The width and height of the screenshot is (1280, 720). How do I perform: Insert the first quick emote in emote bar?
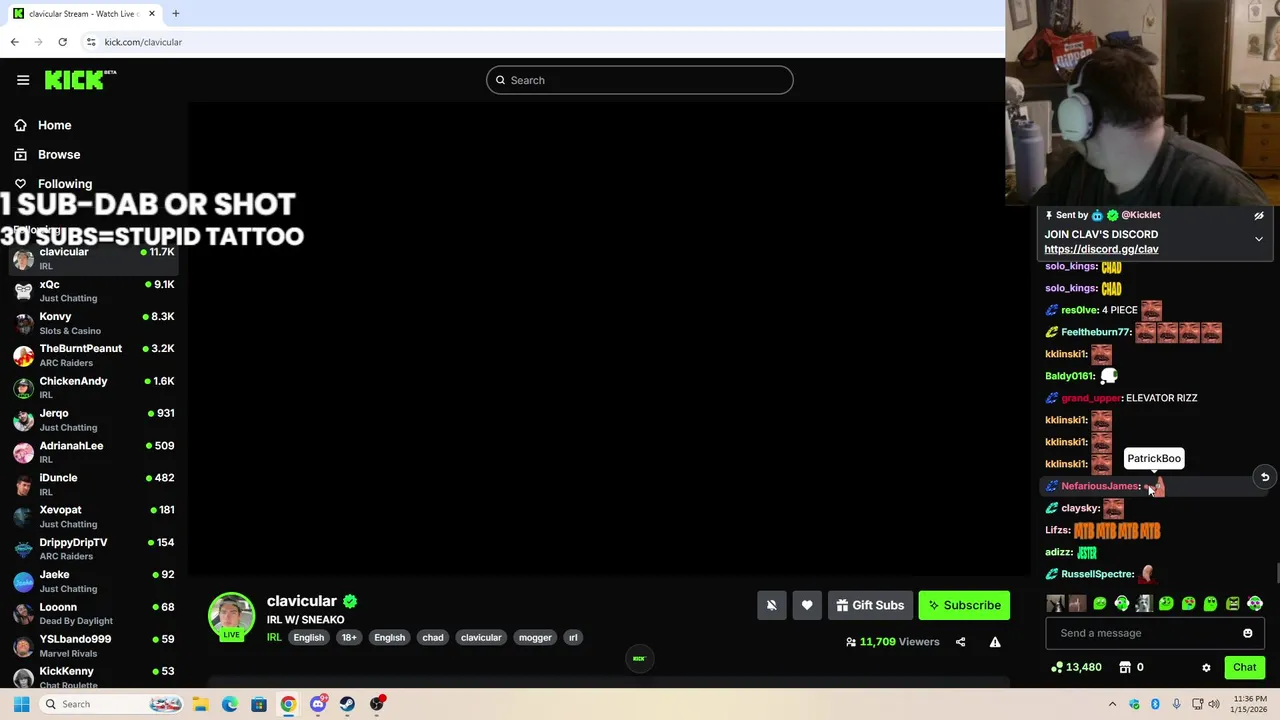(1056, 603)
